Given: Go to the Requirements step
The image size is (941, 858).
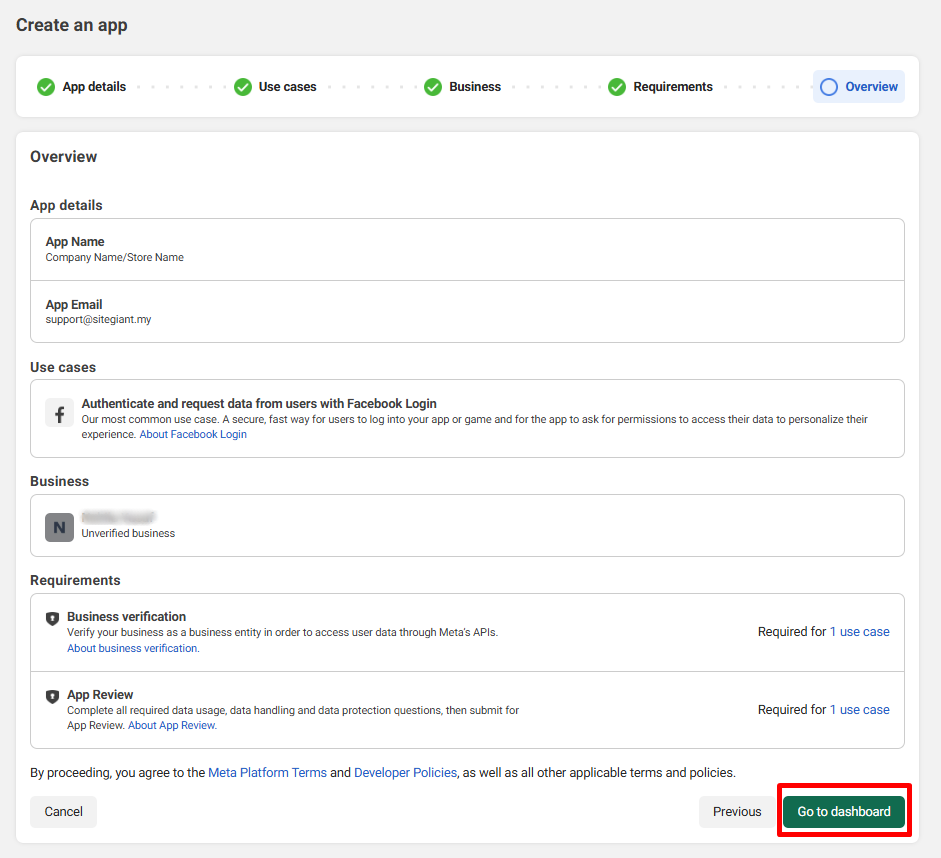Looking at the screenshot, I should click(673, 87).
